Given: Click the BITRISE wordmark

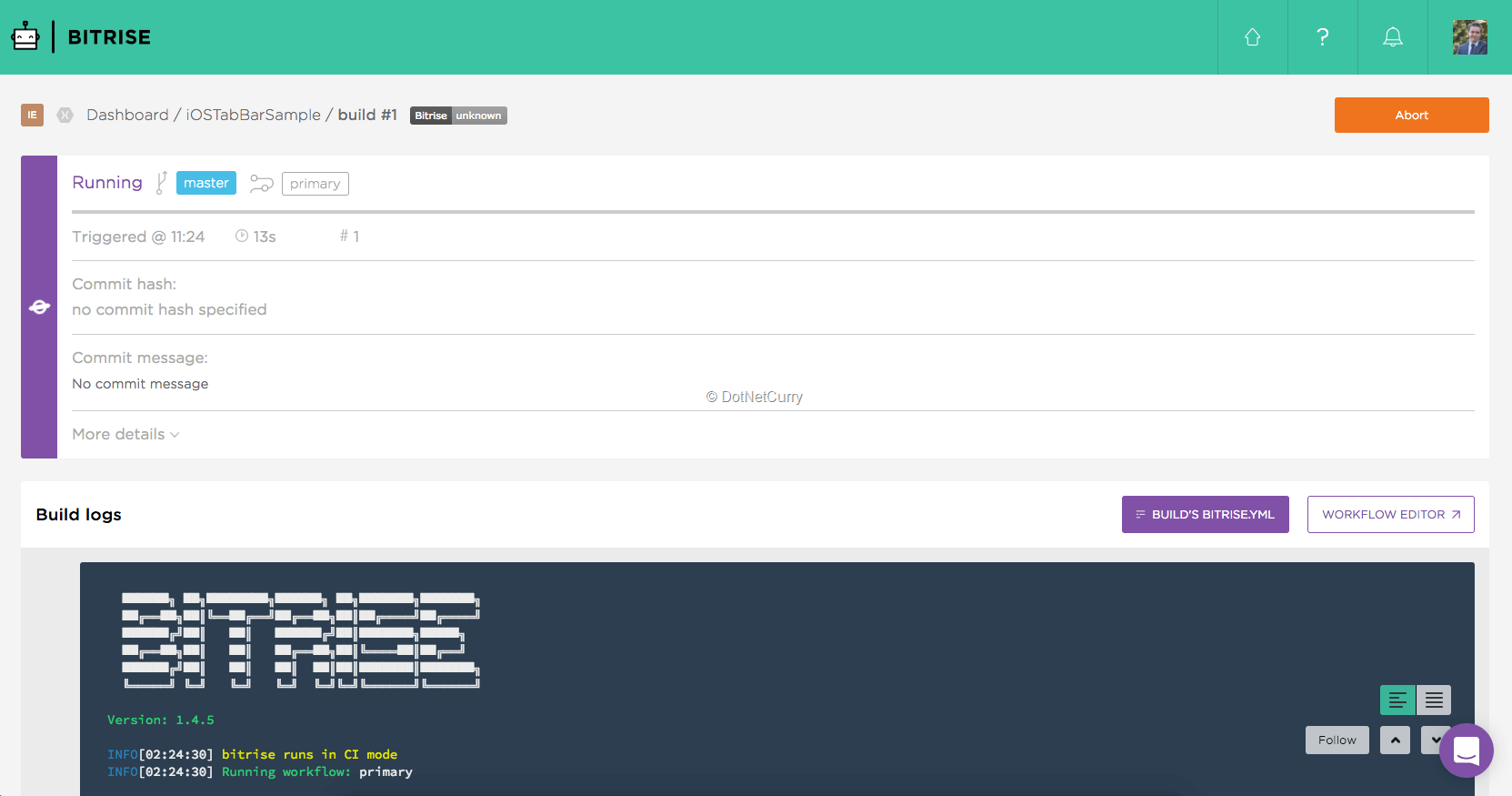Looking at the screenshot, I should coord(109,37).
